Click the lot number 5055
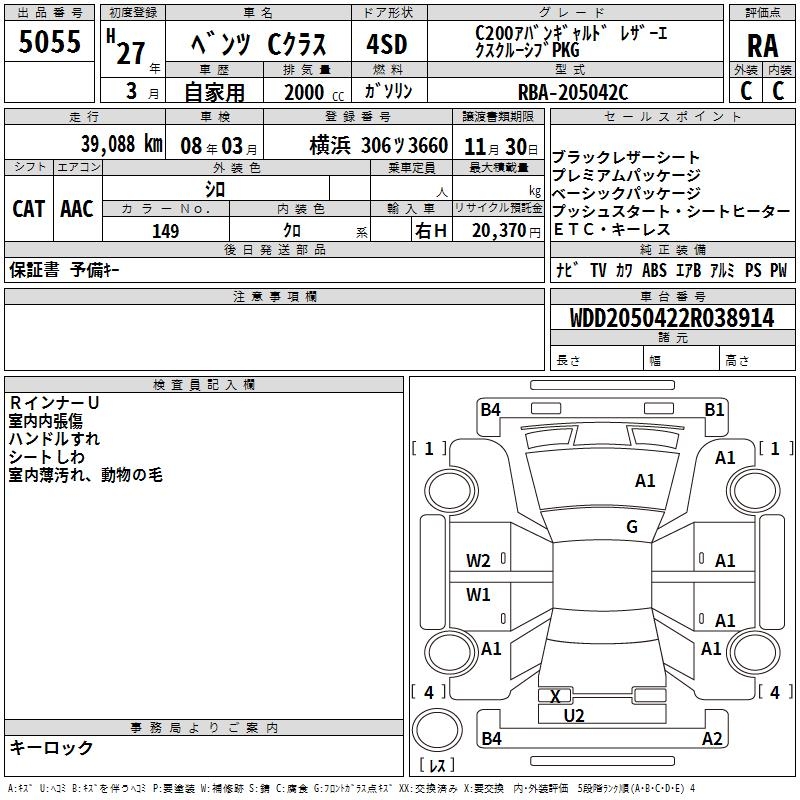Screen dimensions: 800x800 pos(50,42)
